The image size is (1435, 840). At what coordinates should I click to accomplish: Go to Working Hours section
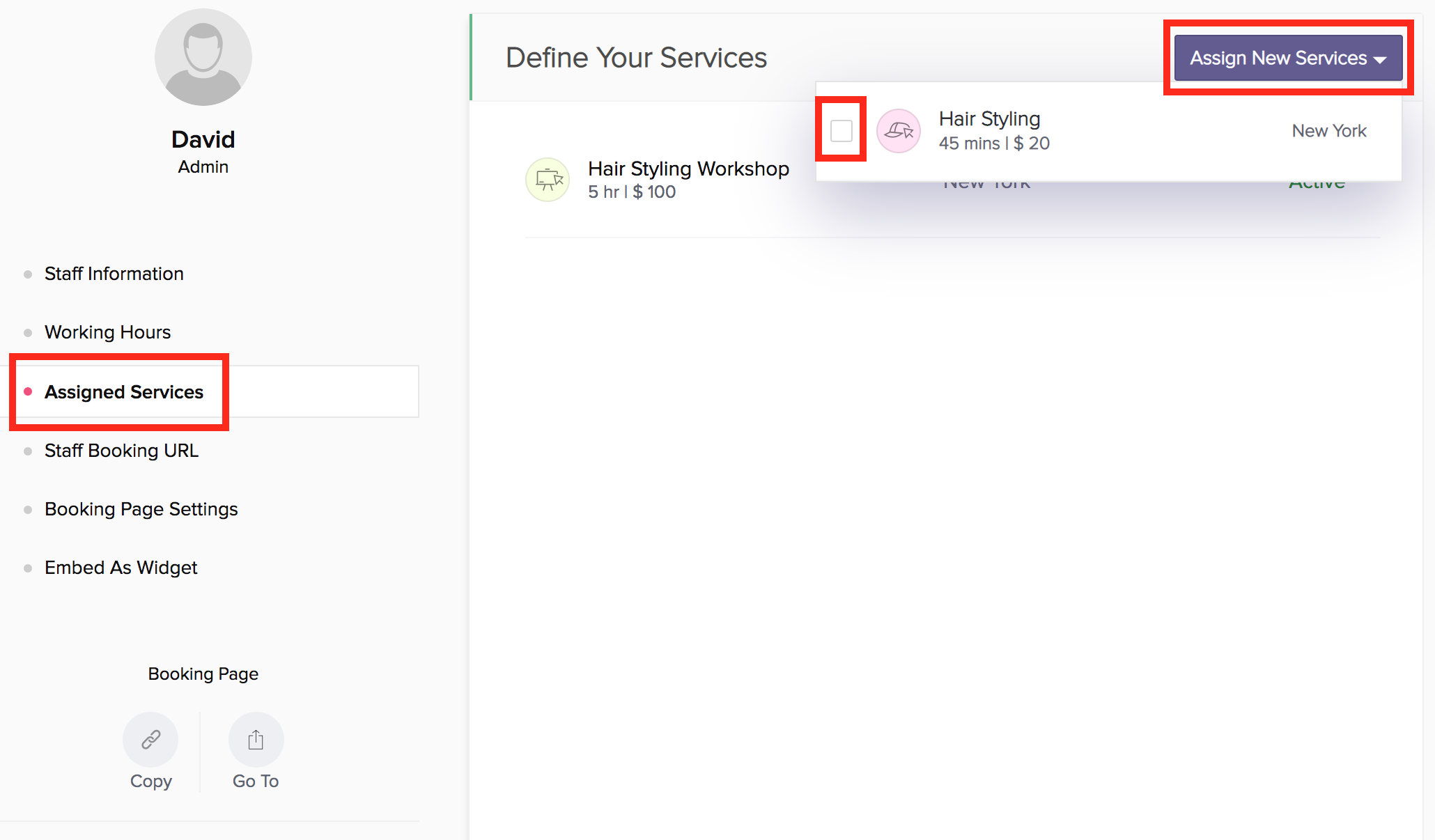click(x=107, y=332)
